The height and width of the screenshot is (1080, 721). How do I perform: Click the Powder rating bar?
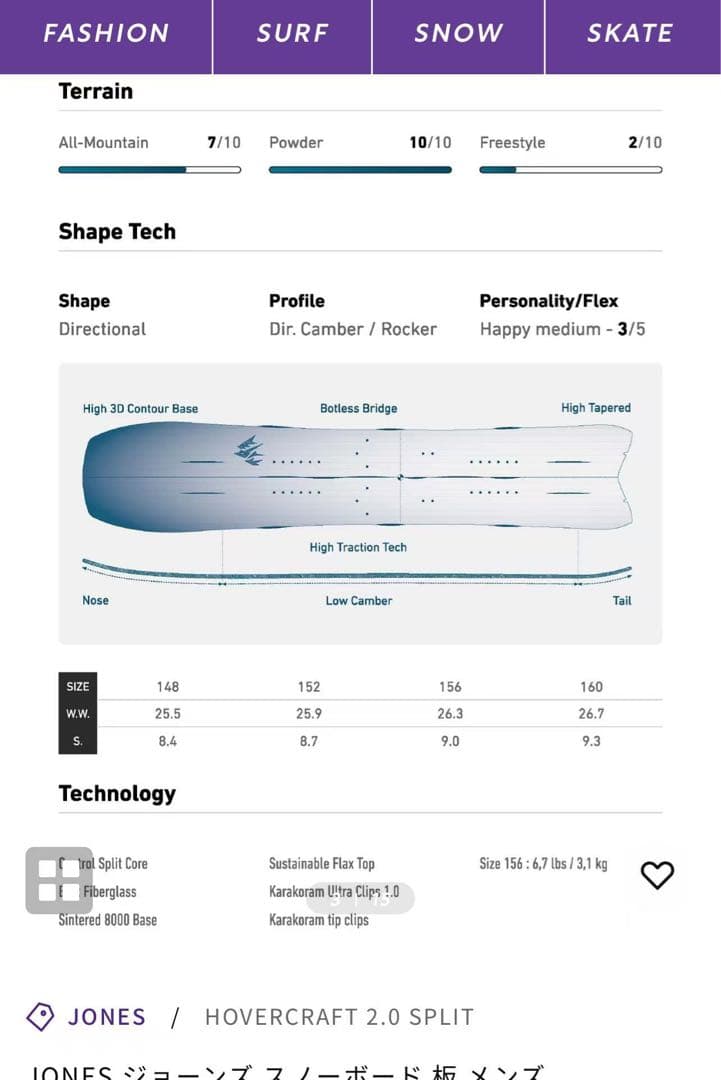tap(360, 170)
